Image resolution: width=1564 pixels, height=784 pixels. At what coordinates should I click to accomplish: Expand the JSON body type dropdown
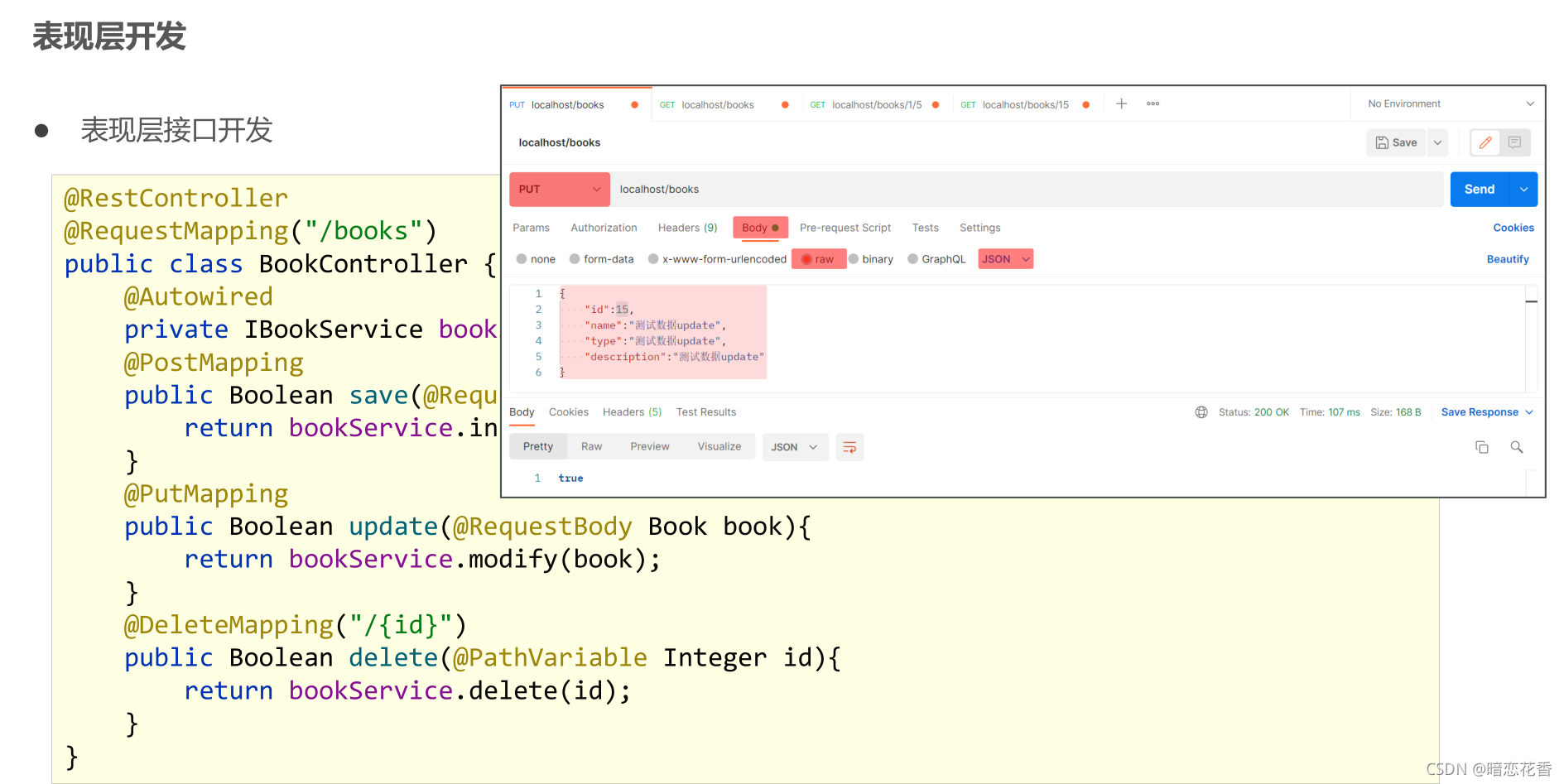[x=1006, y=259]
